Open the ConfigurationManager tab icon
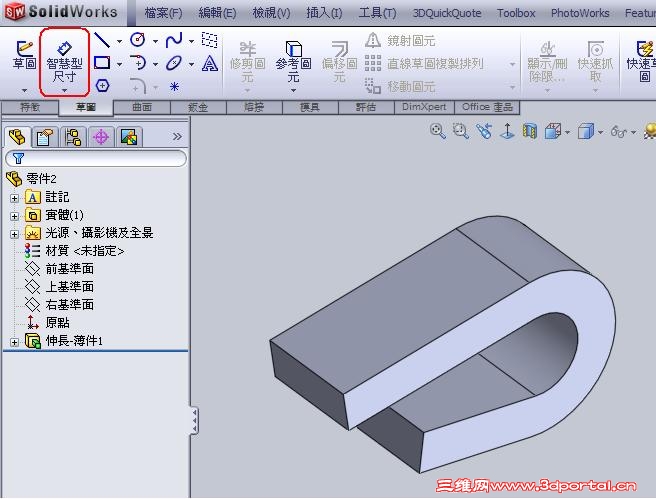 (73, 137)
